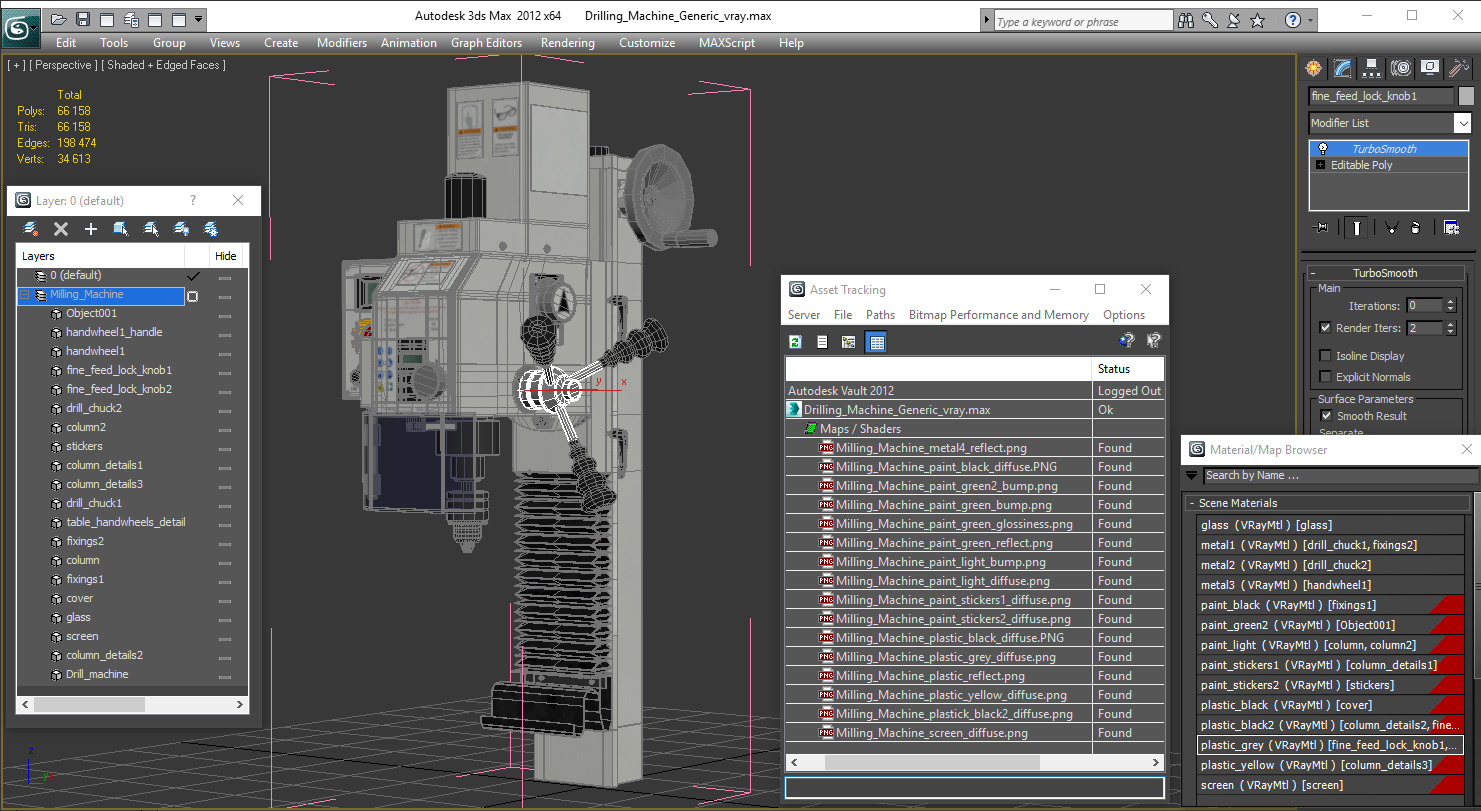Image resolution: width=1481 pixels, height=811 pixels.
Task: Click Iterations spinner arrows
Action: click(1450, 305)
